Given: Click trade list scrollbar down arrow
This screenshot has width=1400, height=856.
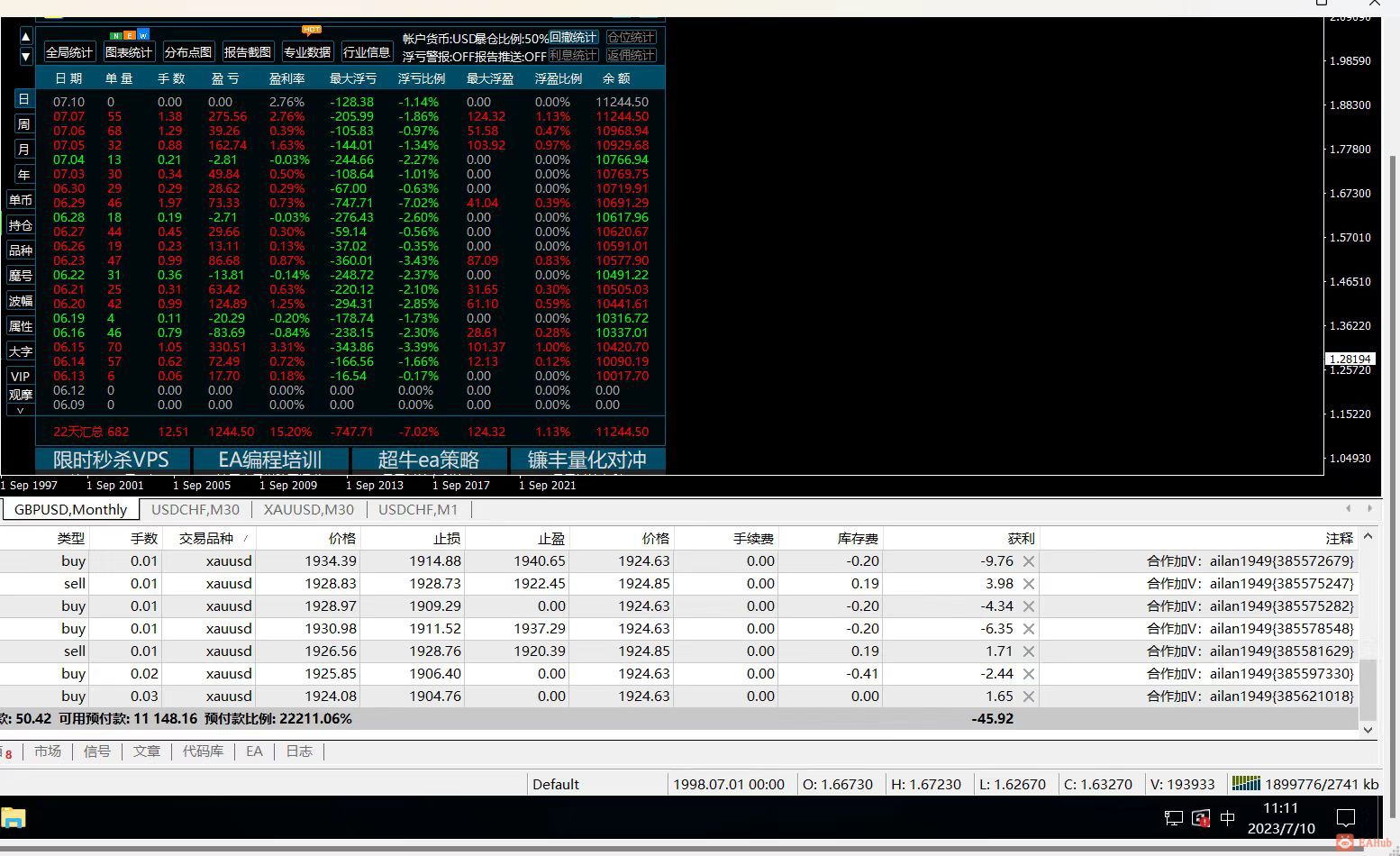Looking at the screenshot, I should [1368, 730].
